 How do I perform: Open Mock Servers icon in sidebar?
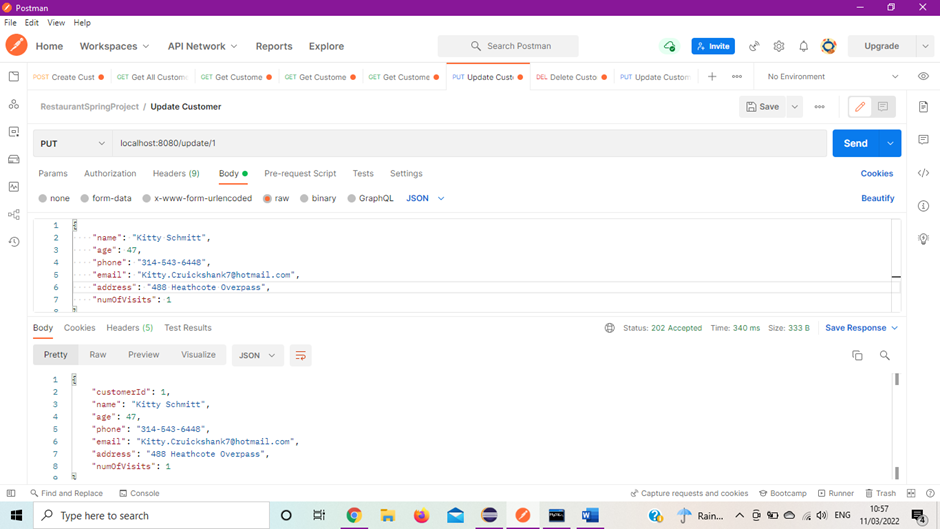click(x=14, y=160)
